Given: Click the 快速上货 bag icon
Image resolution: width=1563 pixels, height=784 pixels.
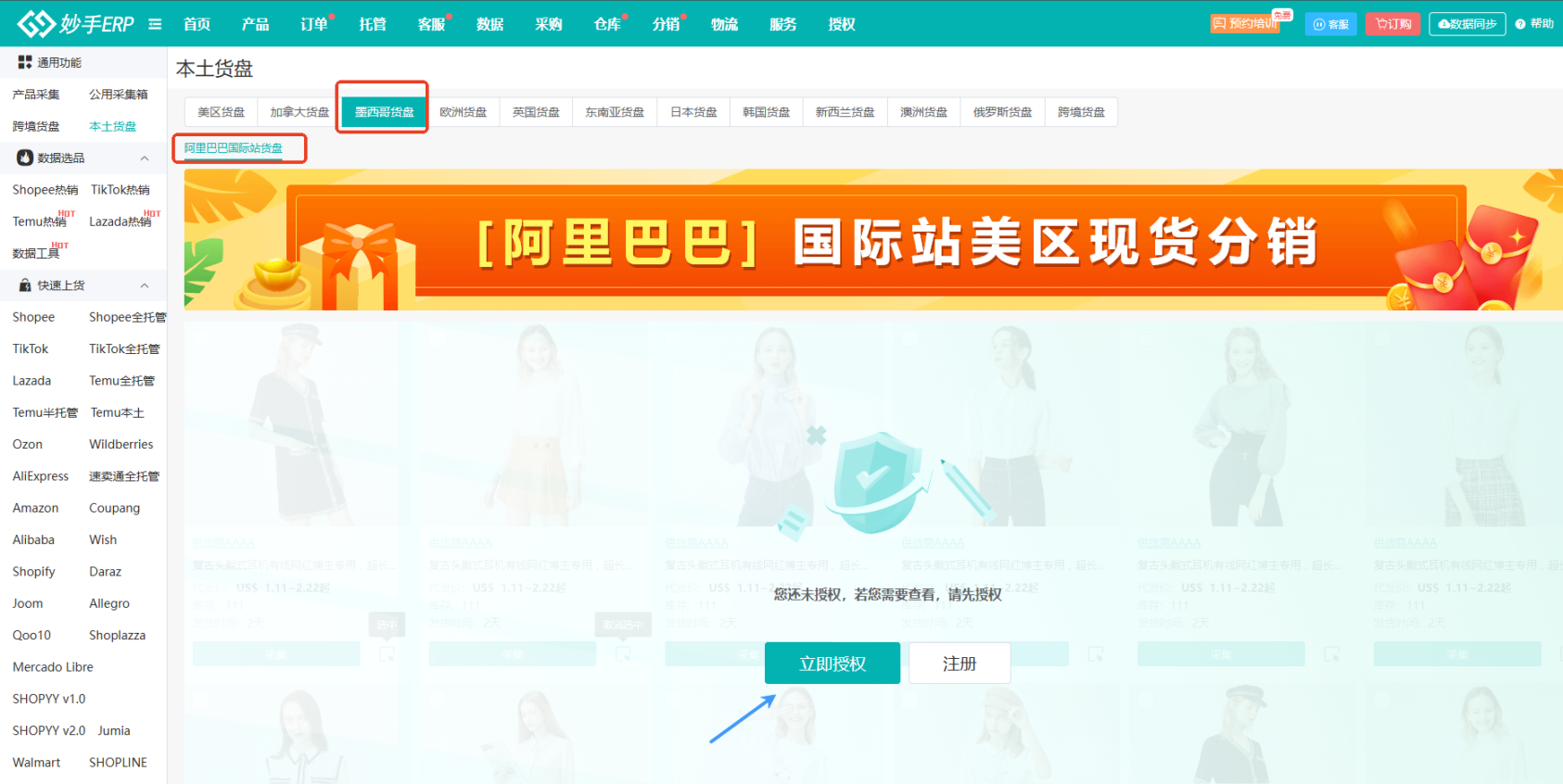Looking at the screenshot, I should [25, 285].
